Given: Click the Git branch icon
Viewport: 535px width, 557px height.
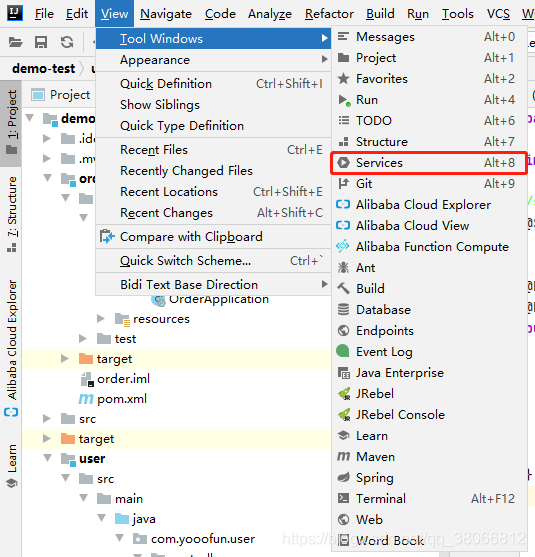Looking at the screenshot, I should [x=343, y=184].
